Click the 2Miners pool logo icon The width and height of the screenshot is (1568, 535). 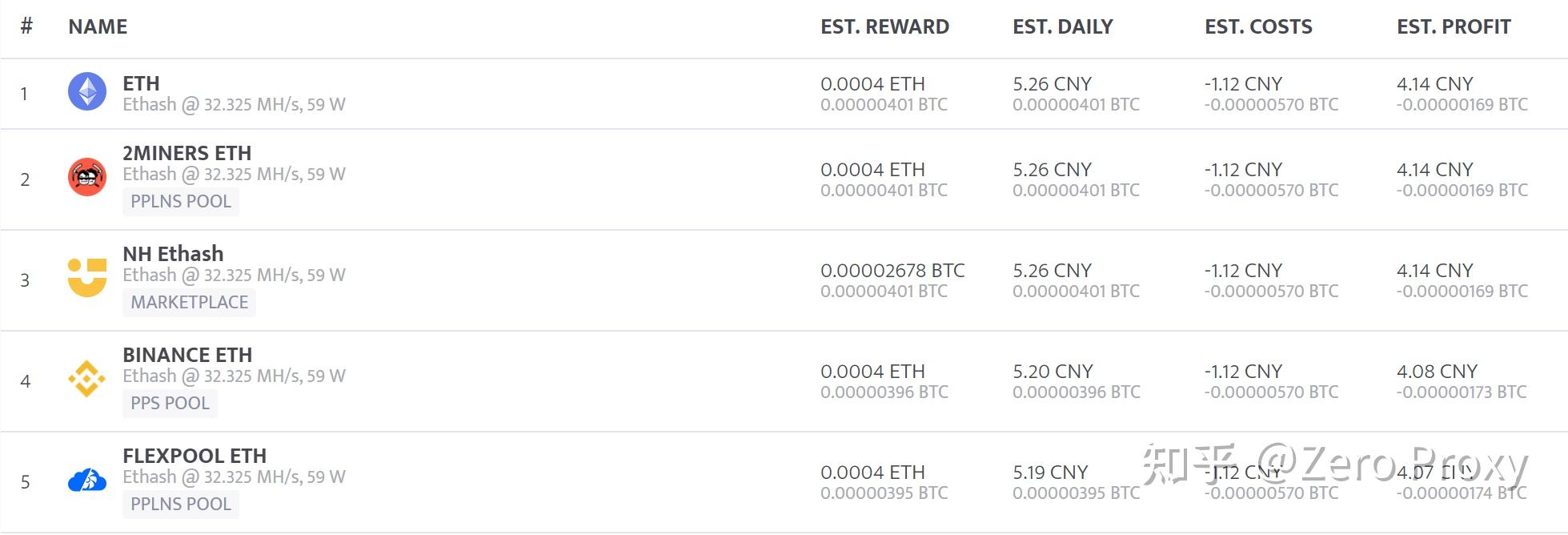pos(87,177)
